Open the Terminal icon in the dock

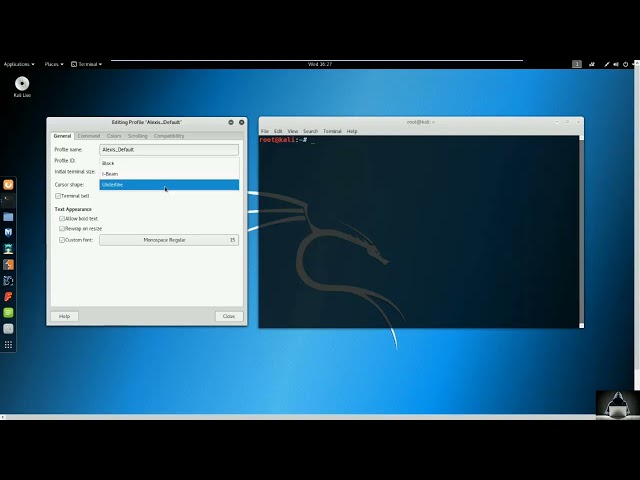click(x=8, y=200)
